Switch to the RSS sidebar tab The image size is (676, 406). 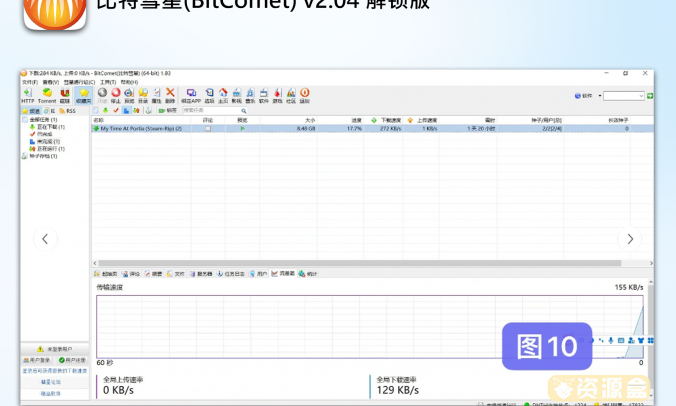(x=67, y=111)
